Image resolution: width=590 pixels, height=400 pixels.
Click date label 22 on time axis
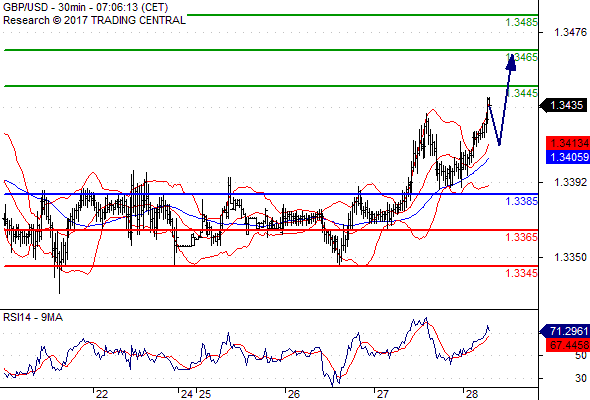click(x=102, y=394)
